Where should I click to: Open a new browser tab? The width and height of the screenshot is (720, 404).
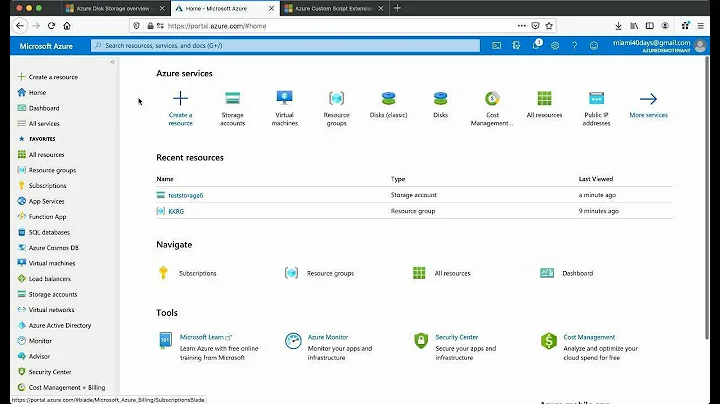pos(398,8)
